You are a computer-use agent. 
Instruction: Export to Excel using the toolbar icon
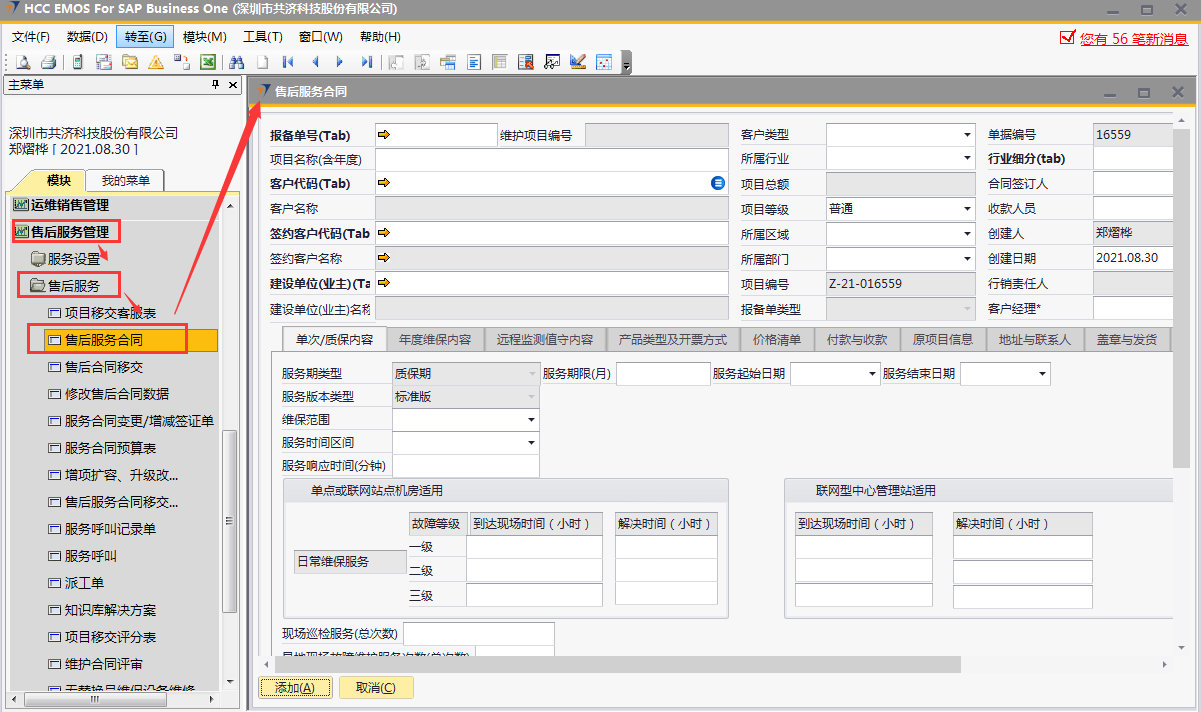coord(208,62)
